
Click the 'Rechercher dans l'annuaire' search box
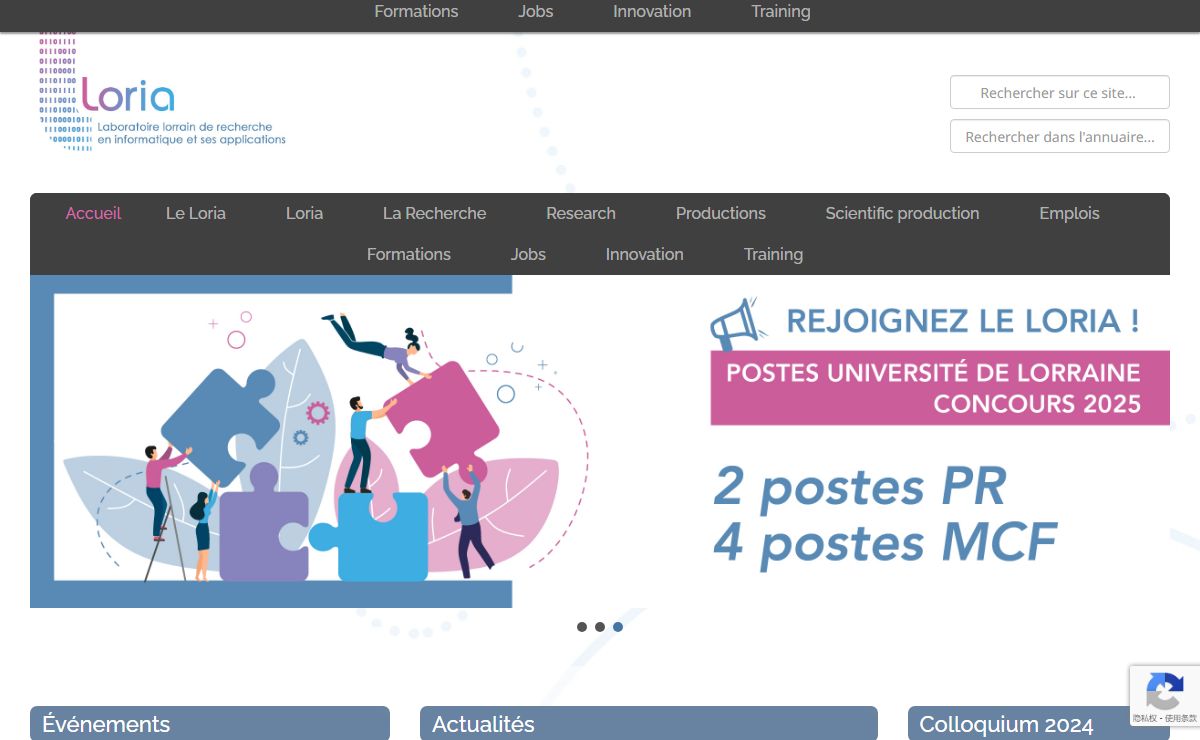pos(1059,136)
